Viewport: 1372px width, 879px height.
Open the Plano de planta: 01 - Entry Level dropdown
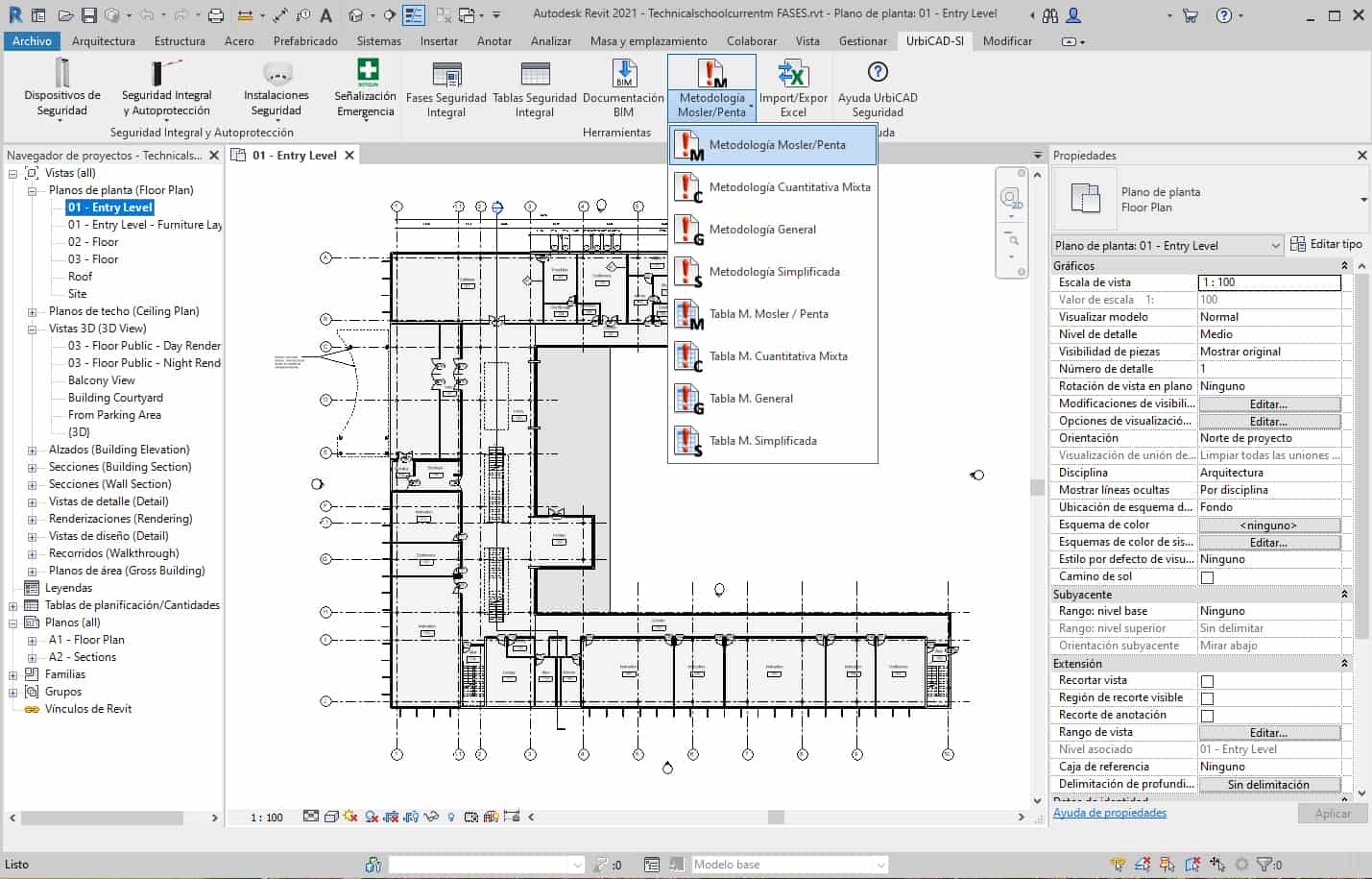click(1167, 246)
